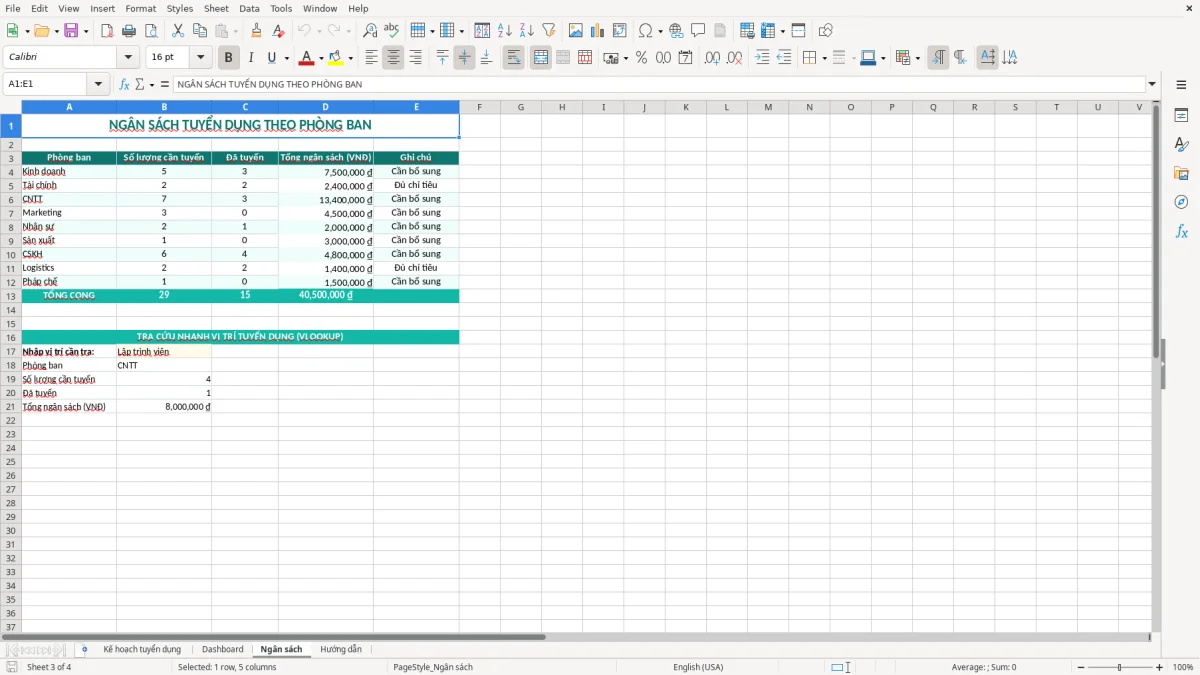Viewport: 1200px width, 675px height.
Task: Expand the formula bar arrow
Action: click(1152, 84)
